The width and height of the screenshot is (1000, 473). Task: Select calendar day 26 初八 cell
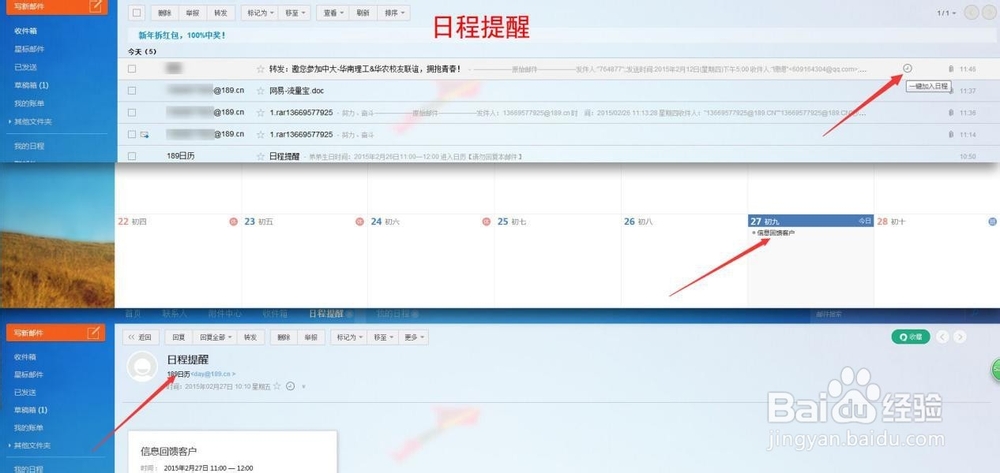click(684, 260)
